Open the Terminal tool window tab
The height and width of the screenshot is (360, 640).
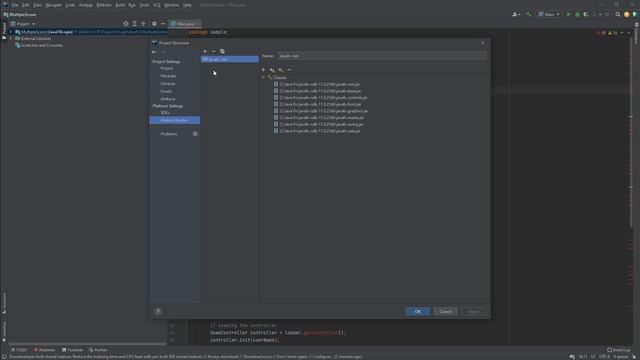coord(72,350)
